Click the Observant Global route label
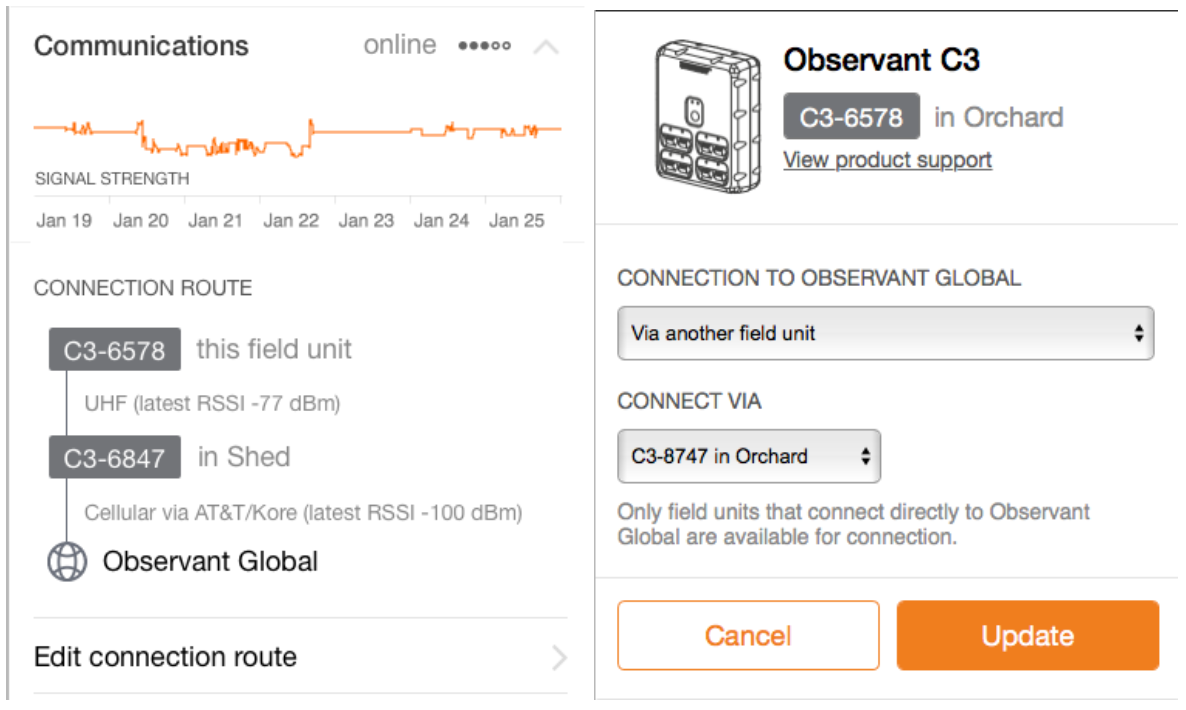The height and width of the screenshot is (710, 1186). 210,561
